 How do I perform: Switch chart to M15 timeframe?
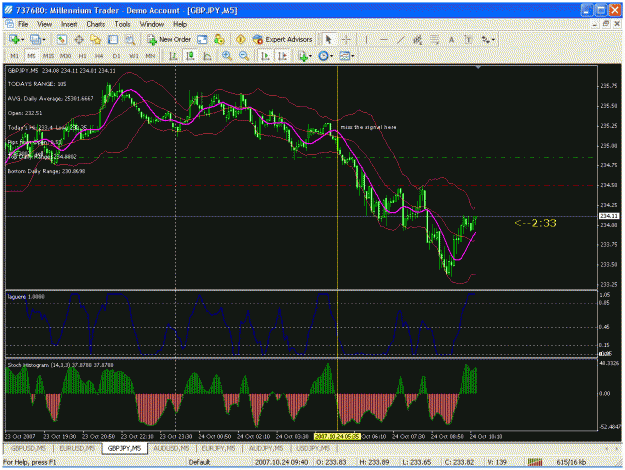click(x=48, y=56)
